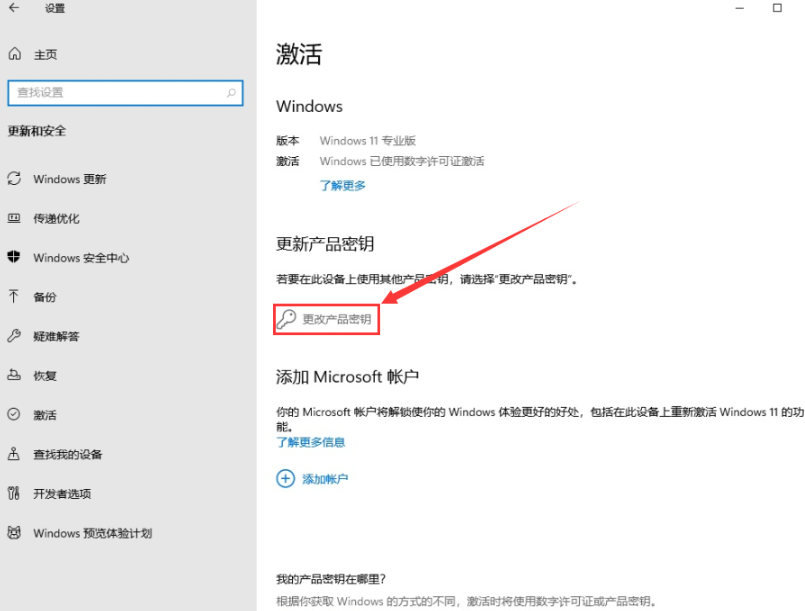
Task: Go to 主页 via the home icon
Action: click(x=15, y=54)
